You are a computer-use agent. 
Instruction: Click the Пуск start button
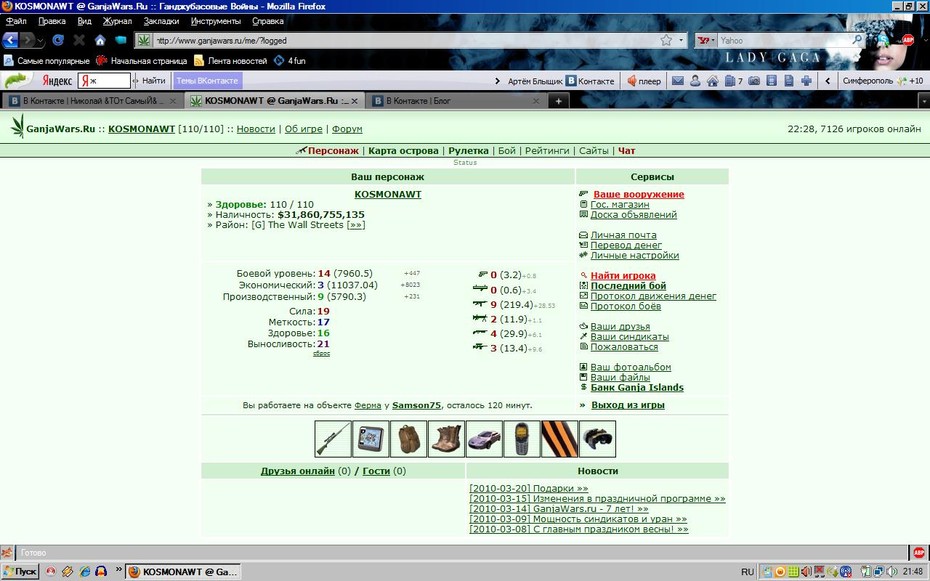pos(20,572)
